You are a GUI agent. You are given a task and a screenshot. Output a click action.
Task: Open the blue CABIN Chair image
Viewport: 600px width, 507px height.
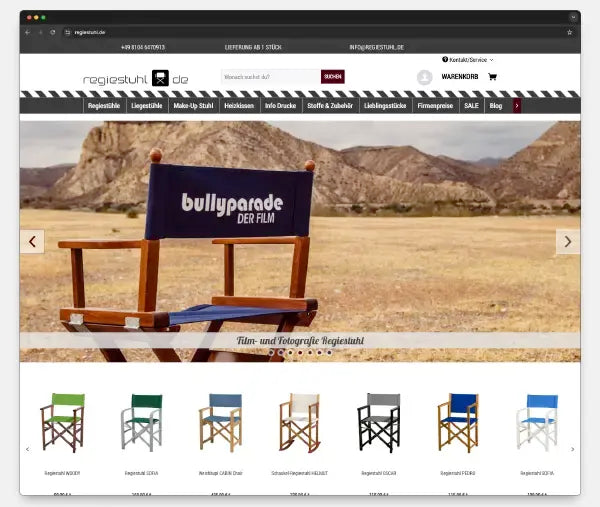[221, 423]
